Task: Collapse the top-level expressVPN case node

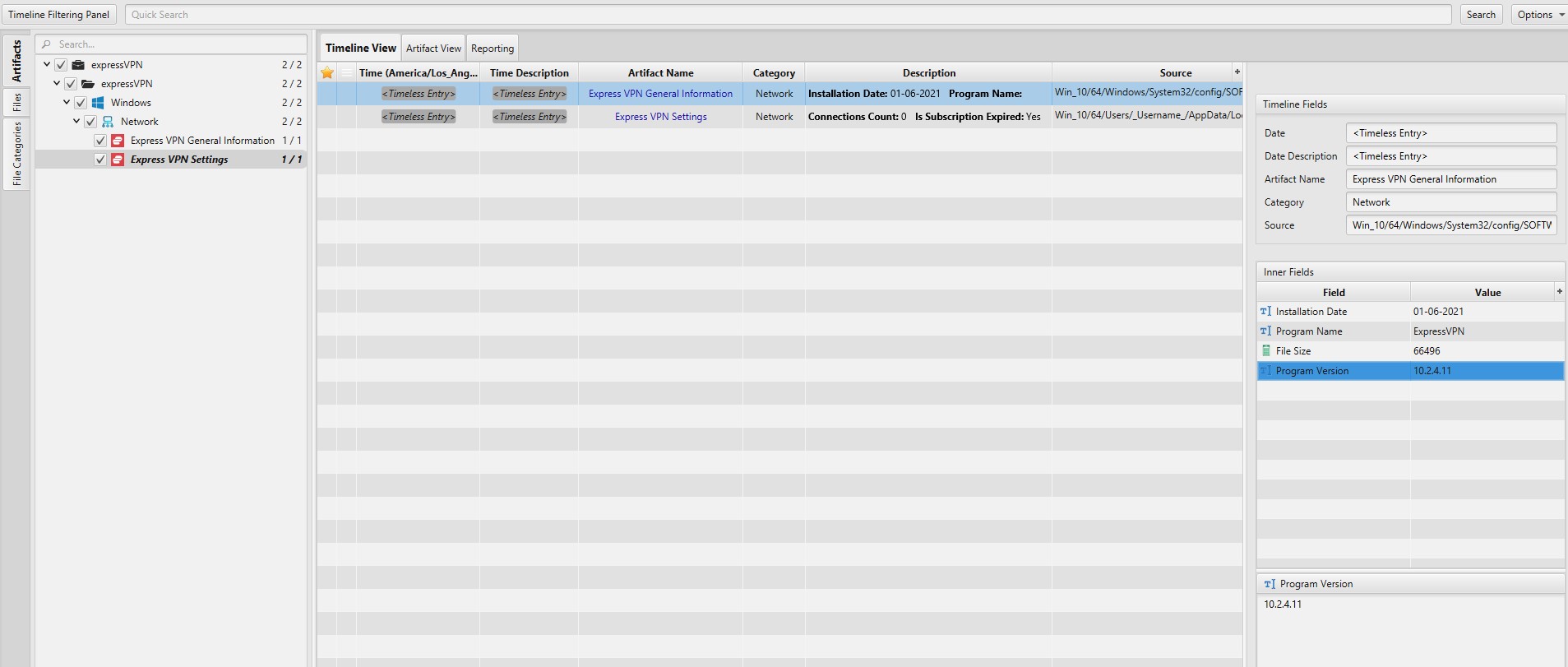Action: [47, 64]
